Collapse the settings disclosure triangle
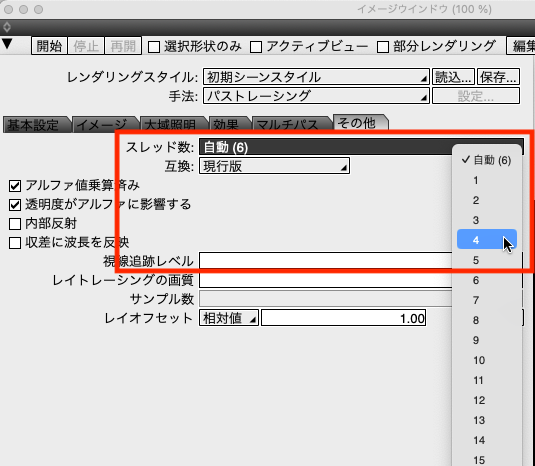This screenshot has width=535, height=466. pos(7,44)
